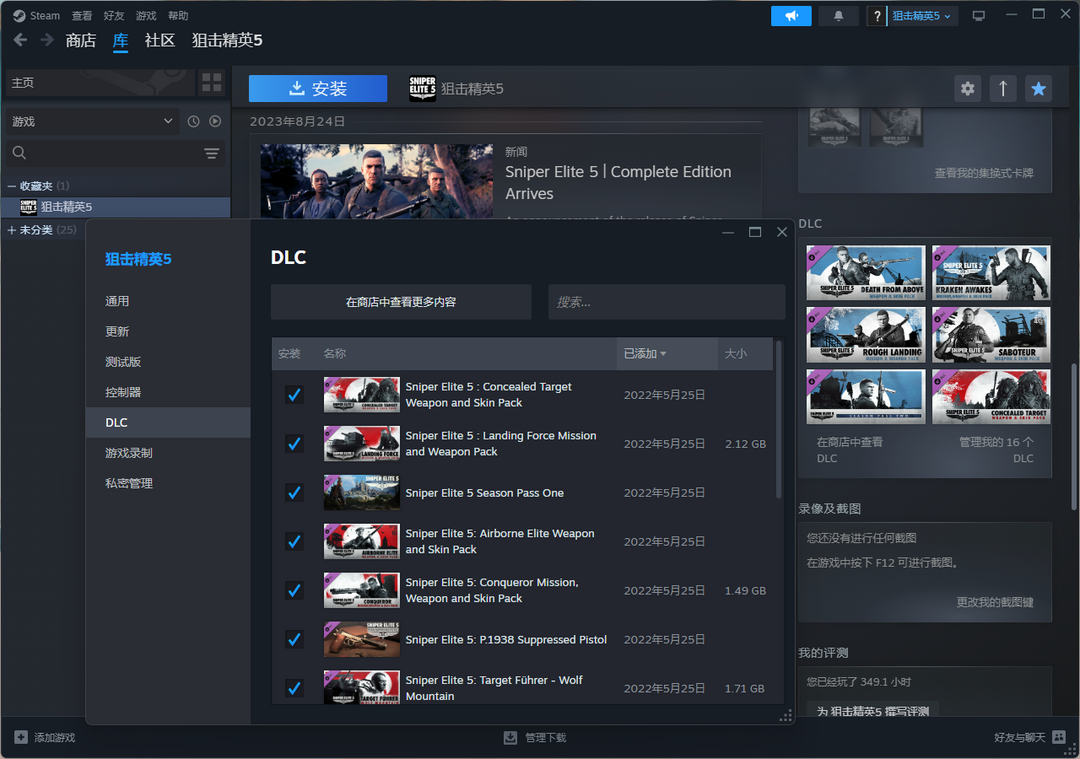The height and width of the screenshot is (759, 1080).
Task: Select 控制器 in the properties sidebar
Action: pos(123,392)
